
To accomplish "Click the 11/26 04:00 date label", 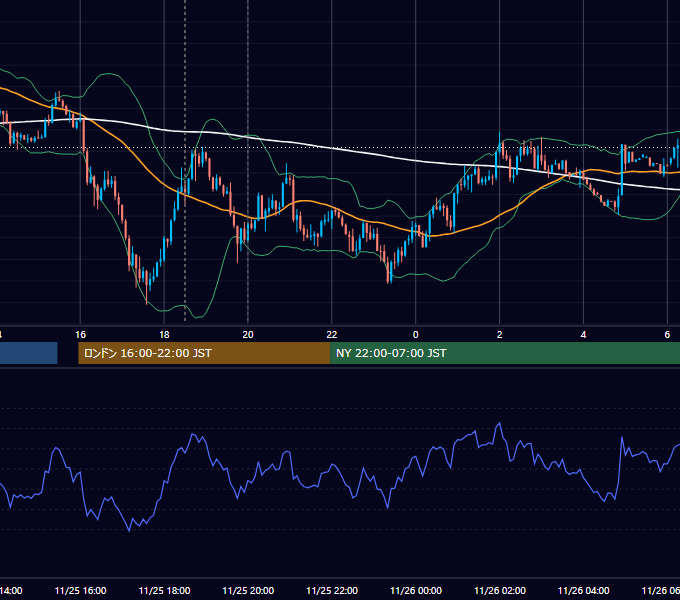I will click(584, 590).
